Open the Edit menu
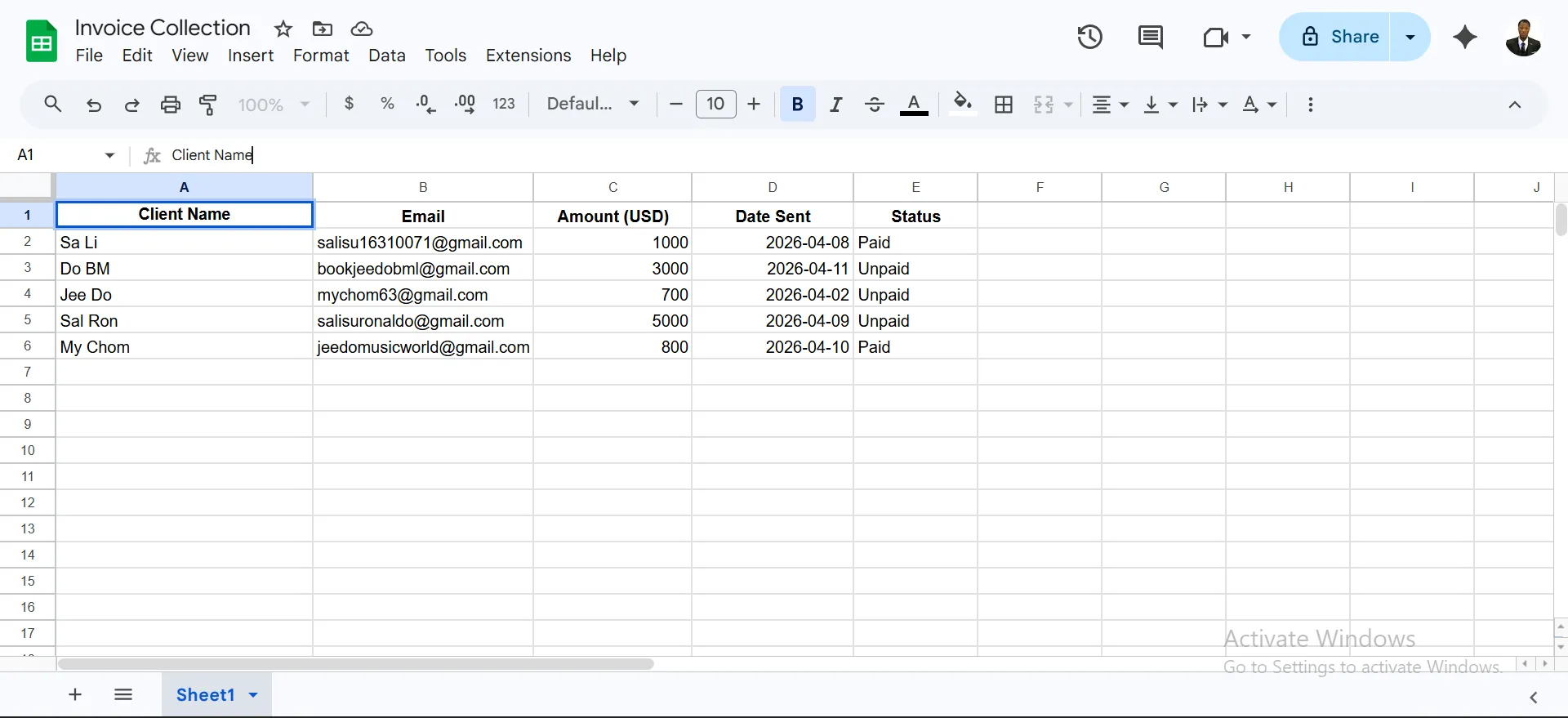Screen dimensions: 1568x718 137,56
